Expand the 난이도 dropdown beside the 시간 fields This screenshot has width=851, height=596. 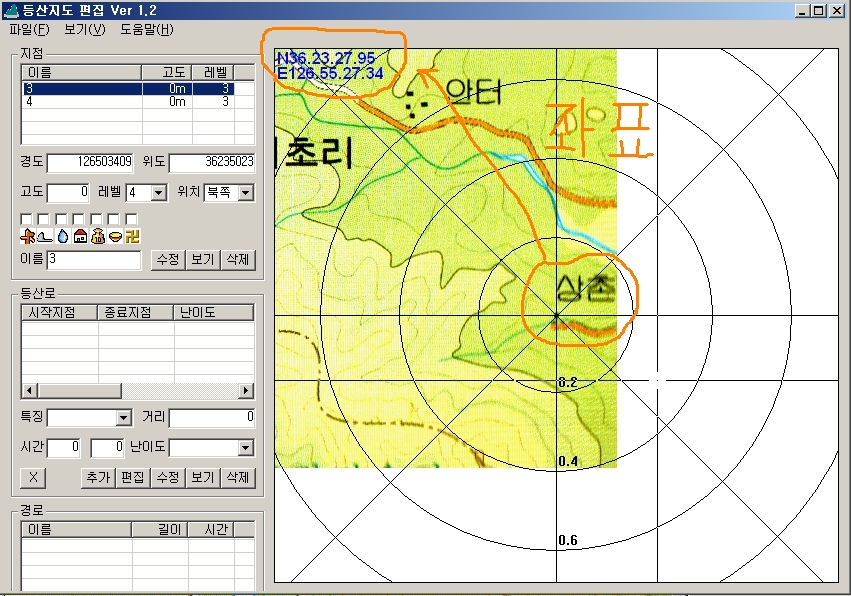point(245,448)
